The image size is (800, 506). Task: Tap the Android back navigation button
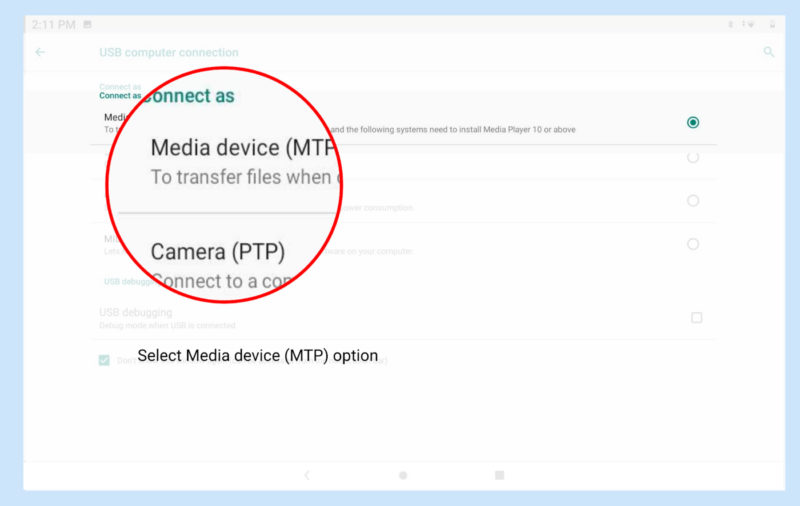coord(307,475)
